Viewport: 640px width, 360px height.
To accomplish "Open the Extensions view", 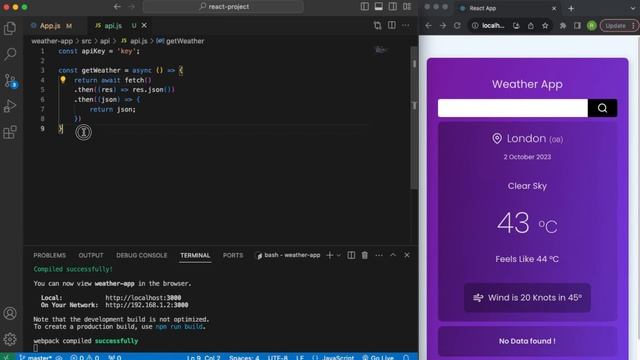I will pos(10,132).
